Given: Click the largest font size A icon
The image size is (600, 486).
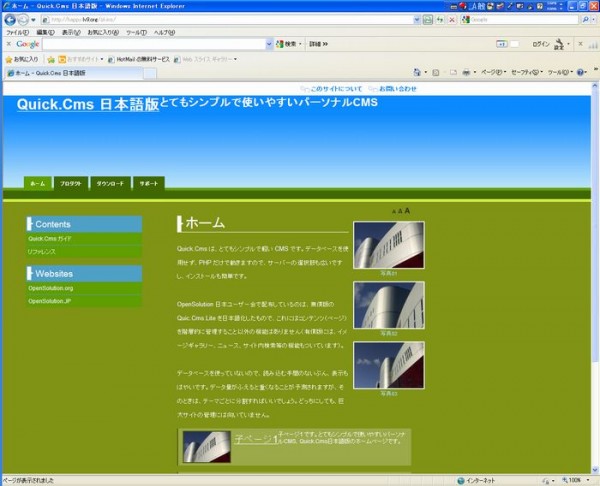Looking at the screenshot, I should pyautogui.click(x=408, y=211).
